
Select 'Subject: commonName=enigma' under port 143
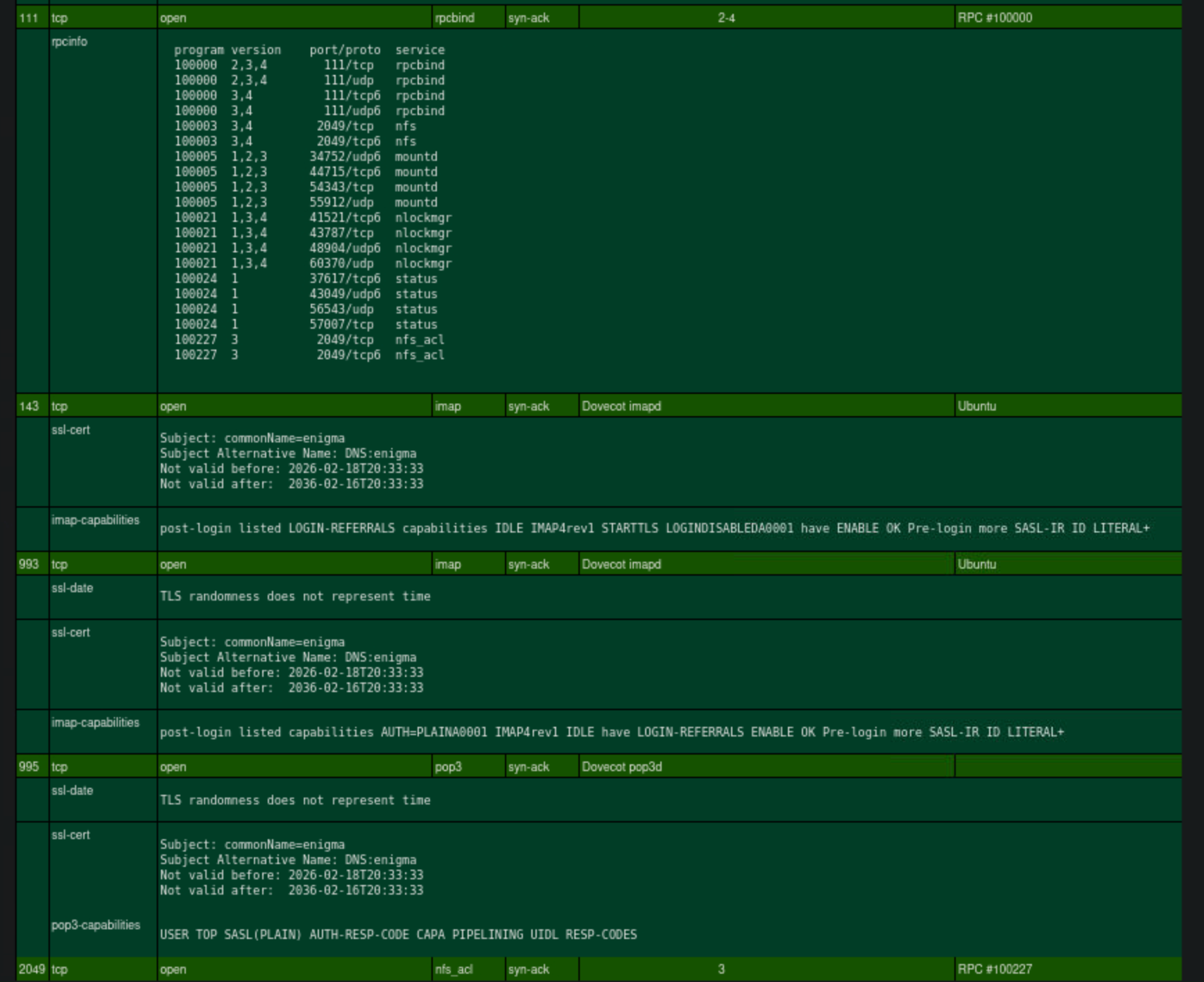point(252,438)
